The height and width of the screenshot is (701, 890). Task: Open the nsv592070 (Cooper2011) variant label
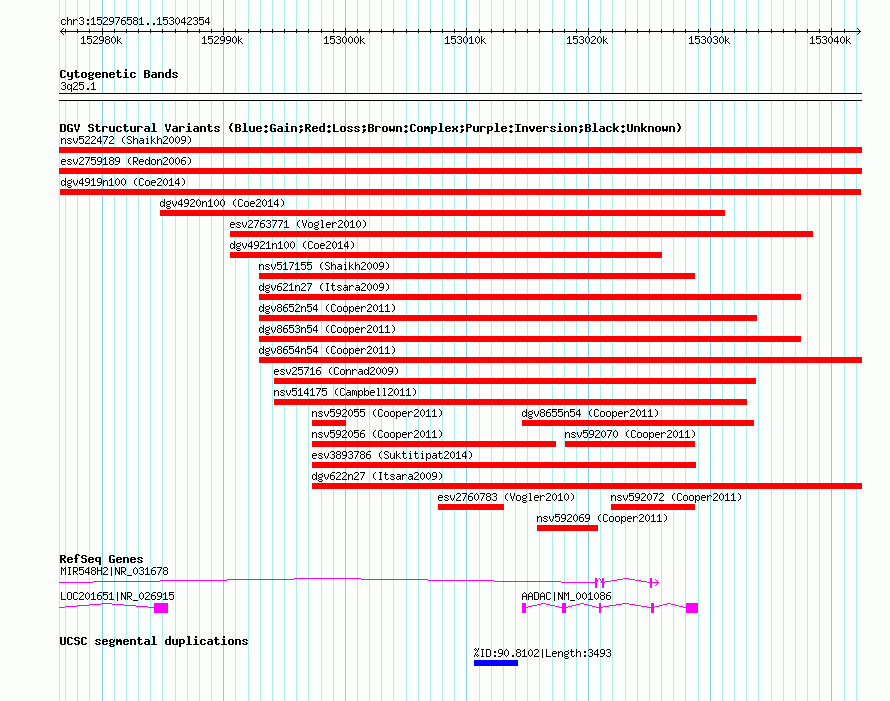630,434
